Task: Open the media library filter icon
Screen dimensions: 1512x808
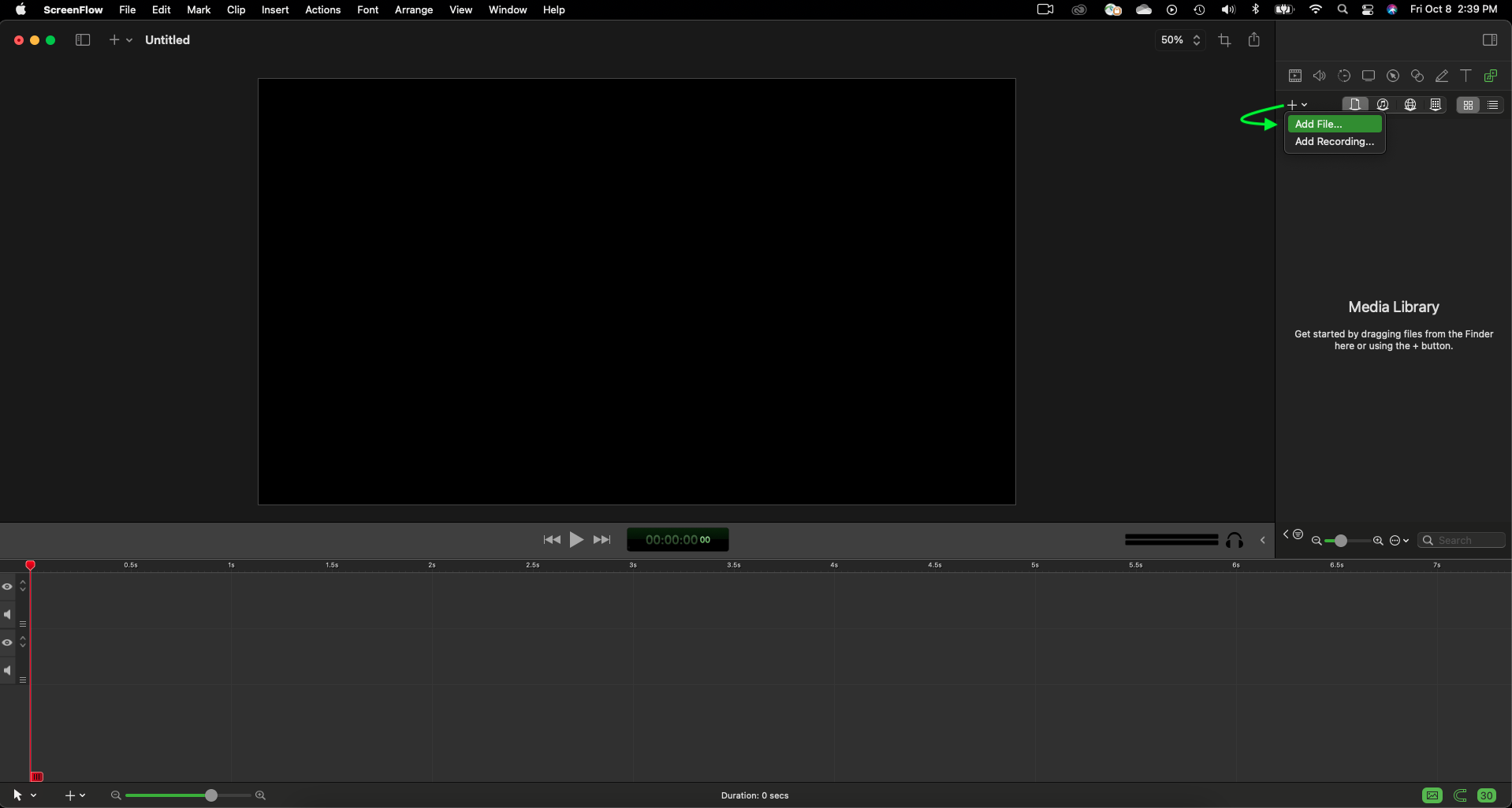Action: [x=1298, y=534]
